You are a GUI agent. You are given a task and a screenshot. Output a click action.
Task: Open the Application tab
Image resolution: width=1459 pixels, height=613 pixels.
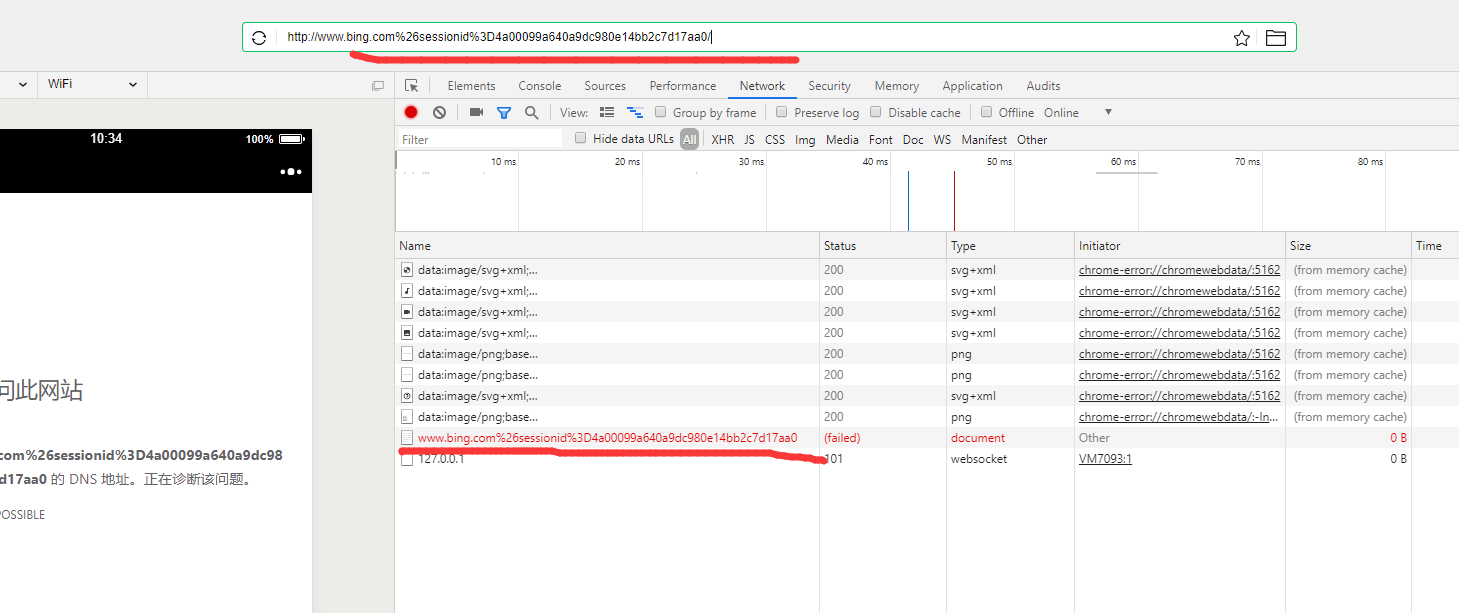[972, 86]
